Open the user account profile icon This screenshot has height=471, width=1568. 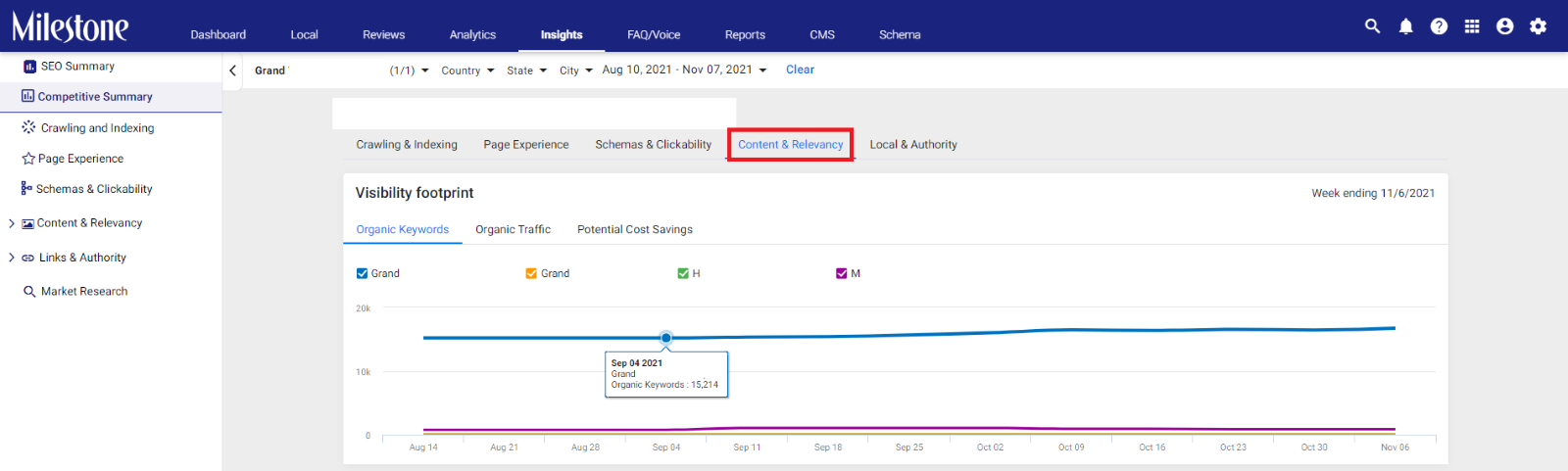pos(1505,26)
